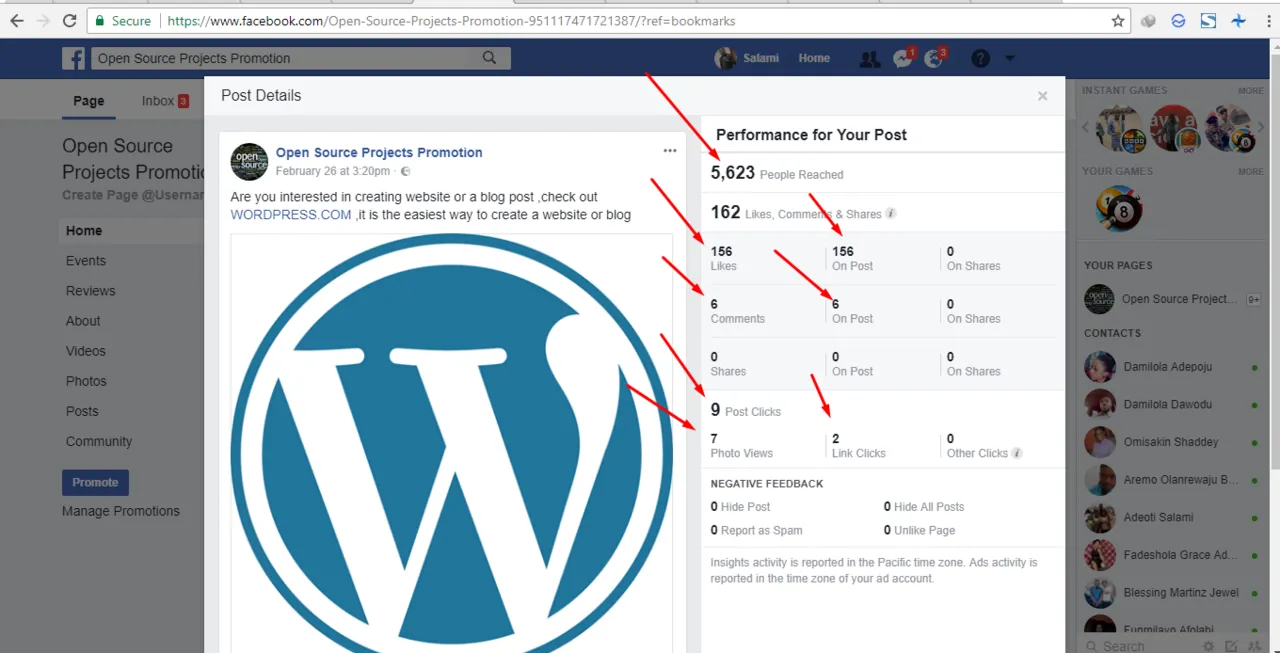Open the Quick Help question mark icon
Screen dimensions: 1280x653
(x=980, y=58)
